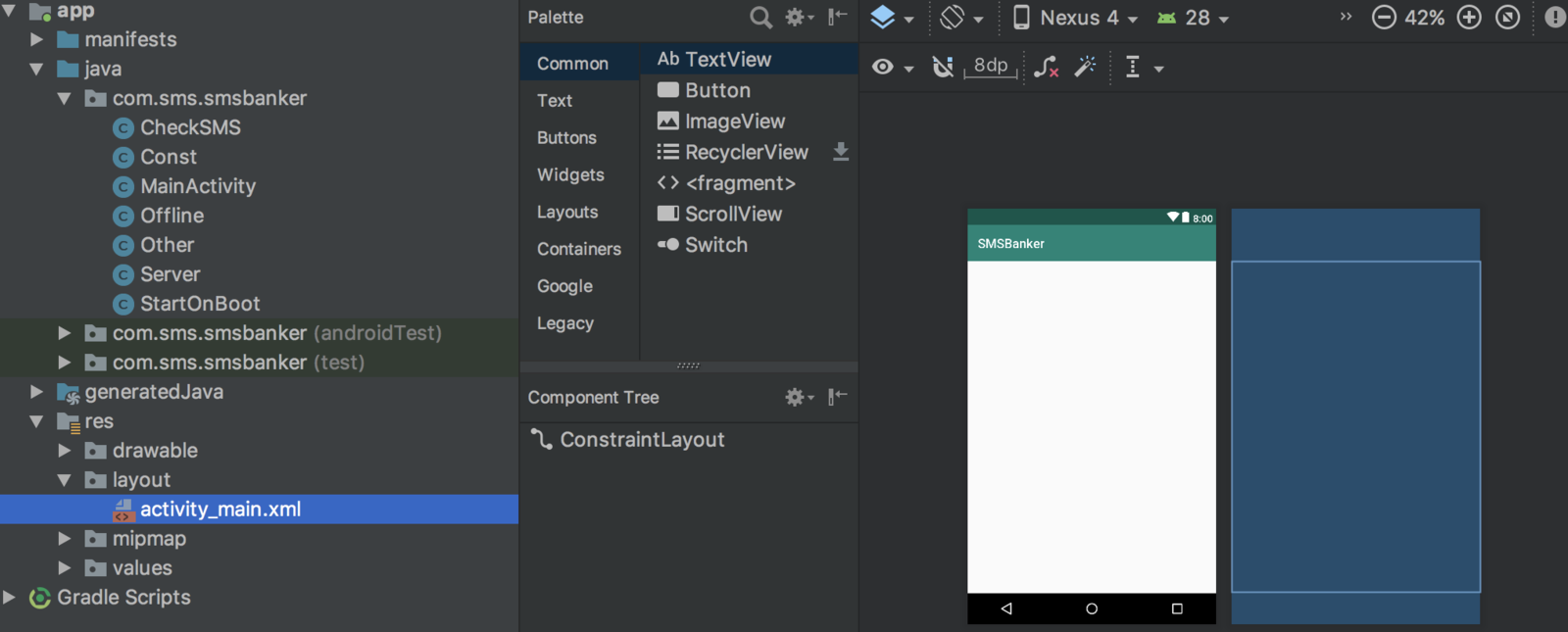Select the Text palette category
The image size is (1568, 632).
[x=579, y=101]
